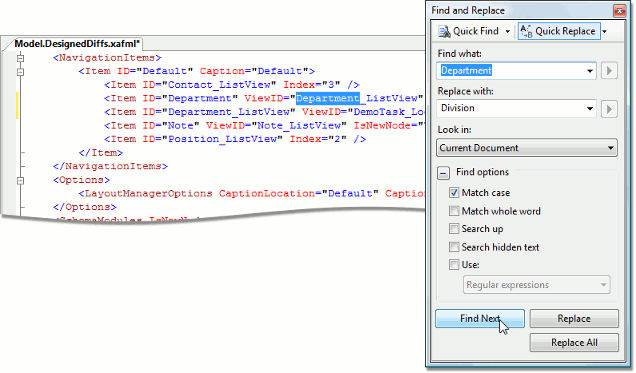Expand the Find what dropdown list
The height and width of the screenshot is (373, 636).
(x=590, y=71)
